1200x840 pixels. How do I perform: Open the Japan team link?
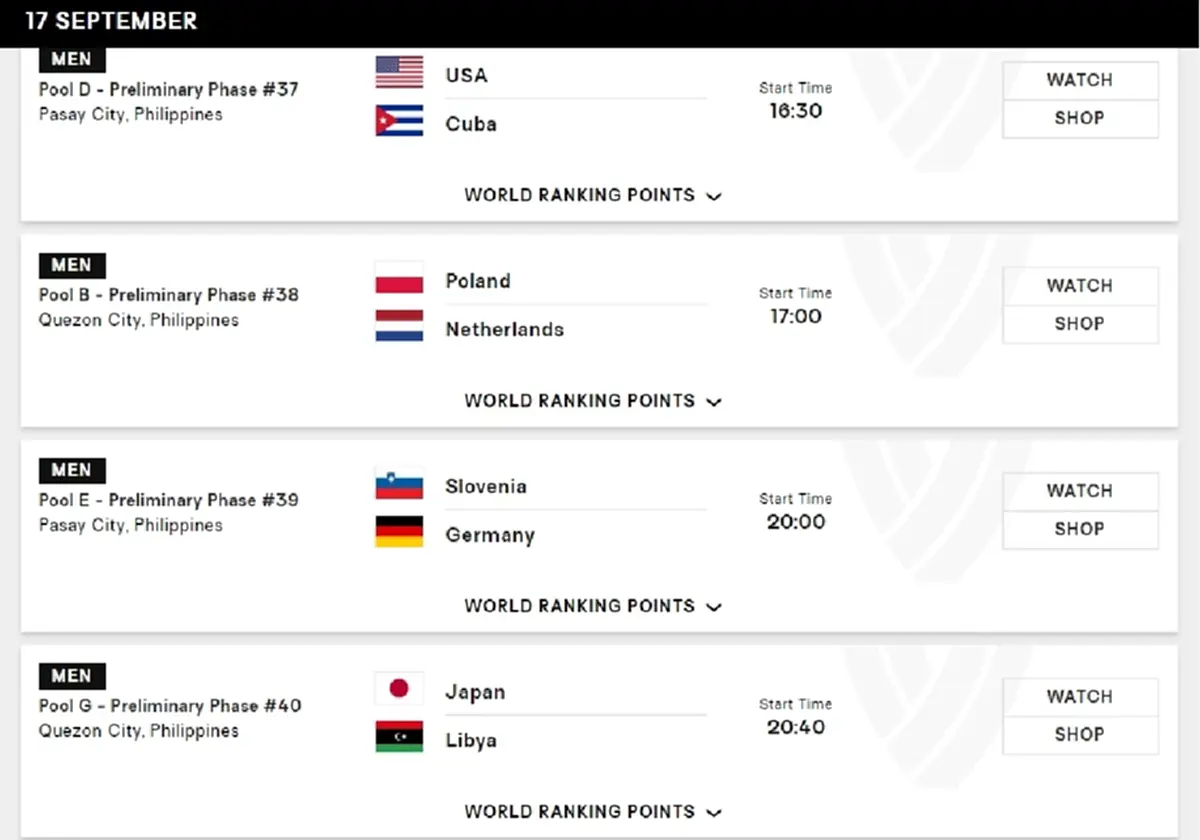coord(475,692)
